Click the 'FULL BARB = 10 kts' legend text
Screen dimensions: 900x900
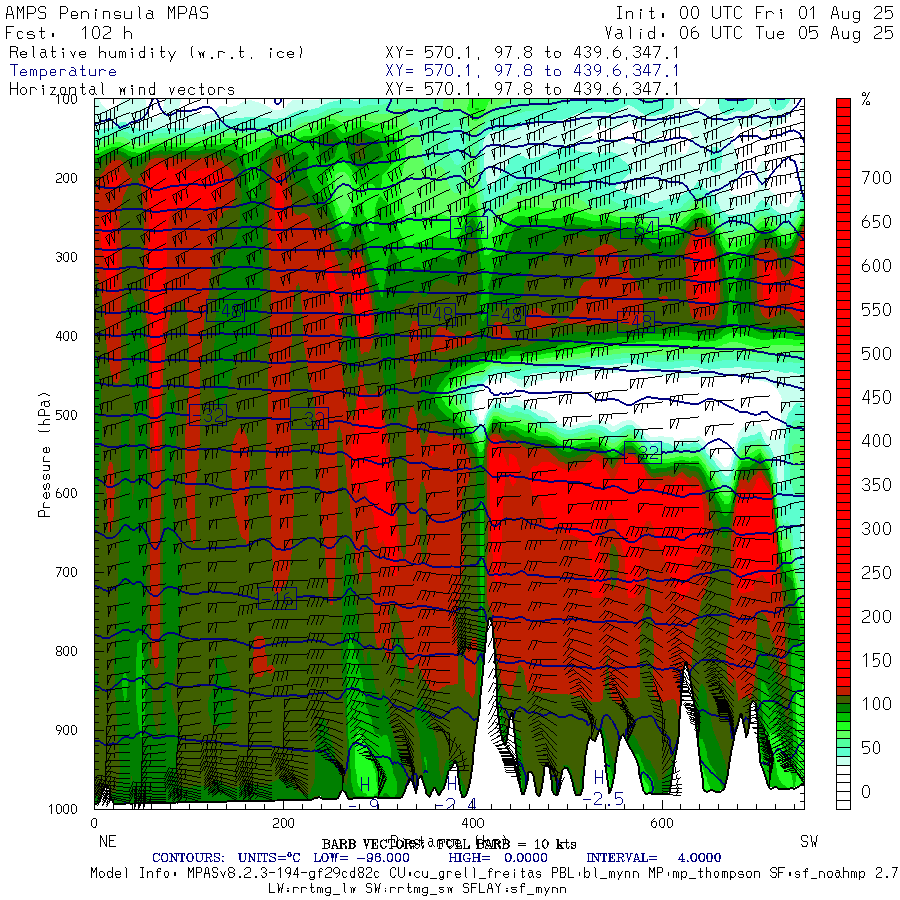click(507, 844)
